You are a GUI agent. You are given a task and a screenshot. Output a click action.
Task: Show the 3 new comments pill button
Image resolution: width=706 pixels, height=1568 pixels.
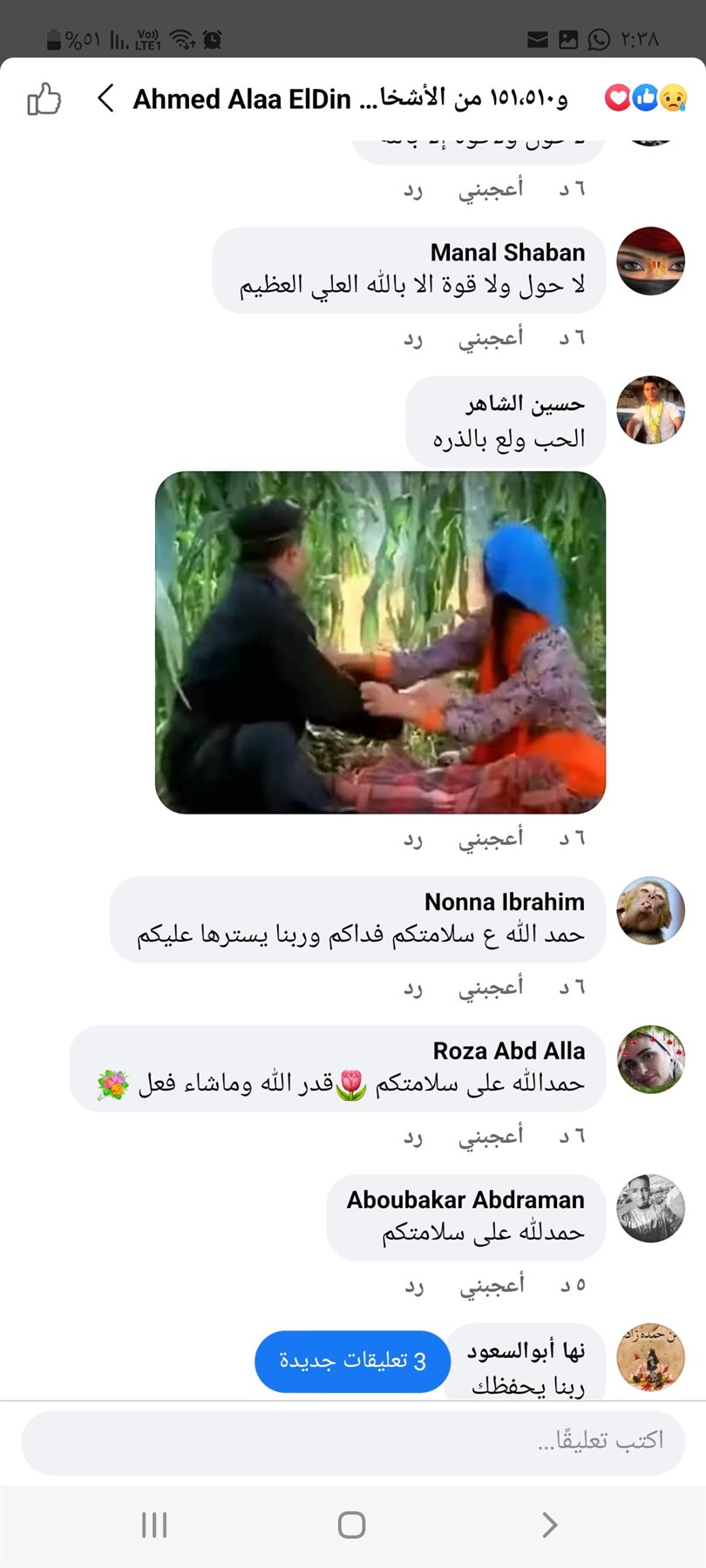coord(352,1361)
